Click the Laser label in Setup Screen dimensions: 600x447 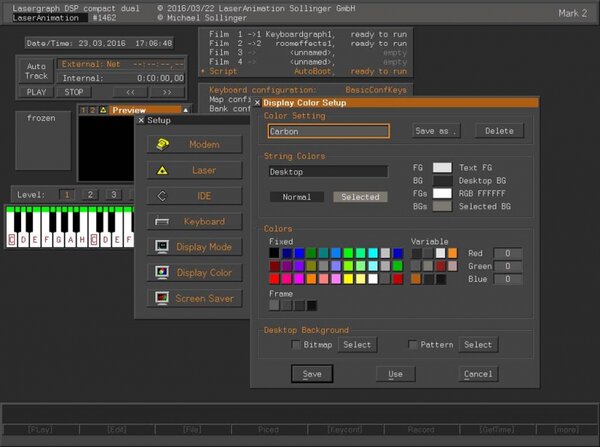coord(204,170)
